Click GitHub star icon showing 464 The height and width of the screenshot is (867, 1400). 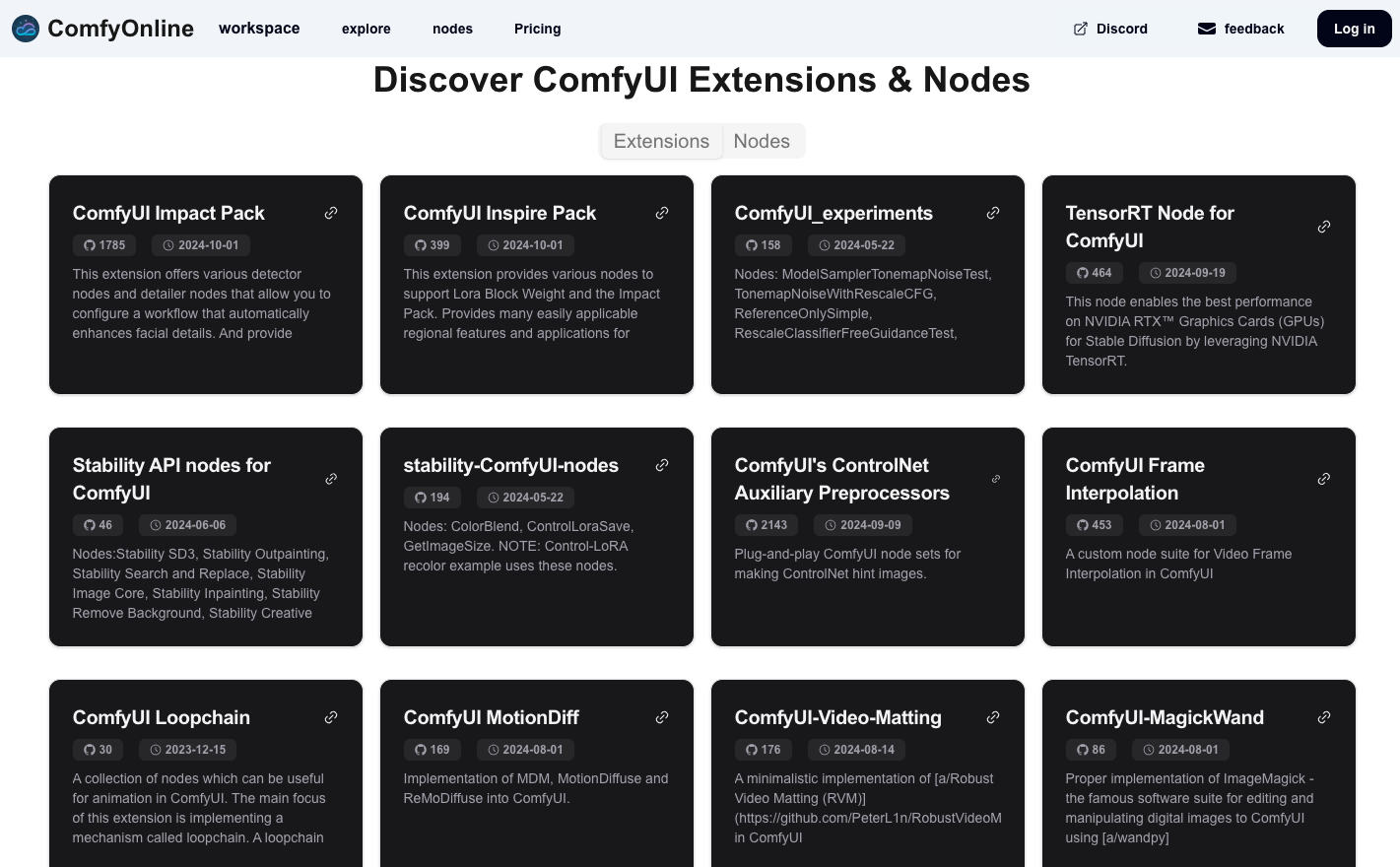(x=1083, y=273)
